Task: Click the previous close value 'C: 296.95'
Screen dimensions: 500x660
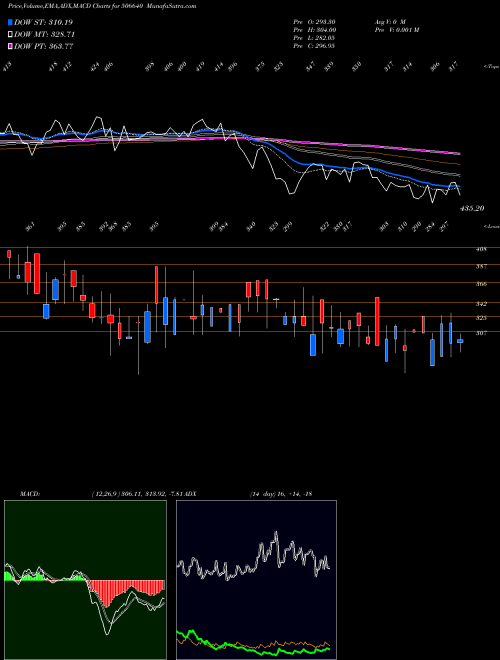Action: (x=321, y=46)
